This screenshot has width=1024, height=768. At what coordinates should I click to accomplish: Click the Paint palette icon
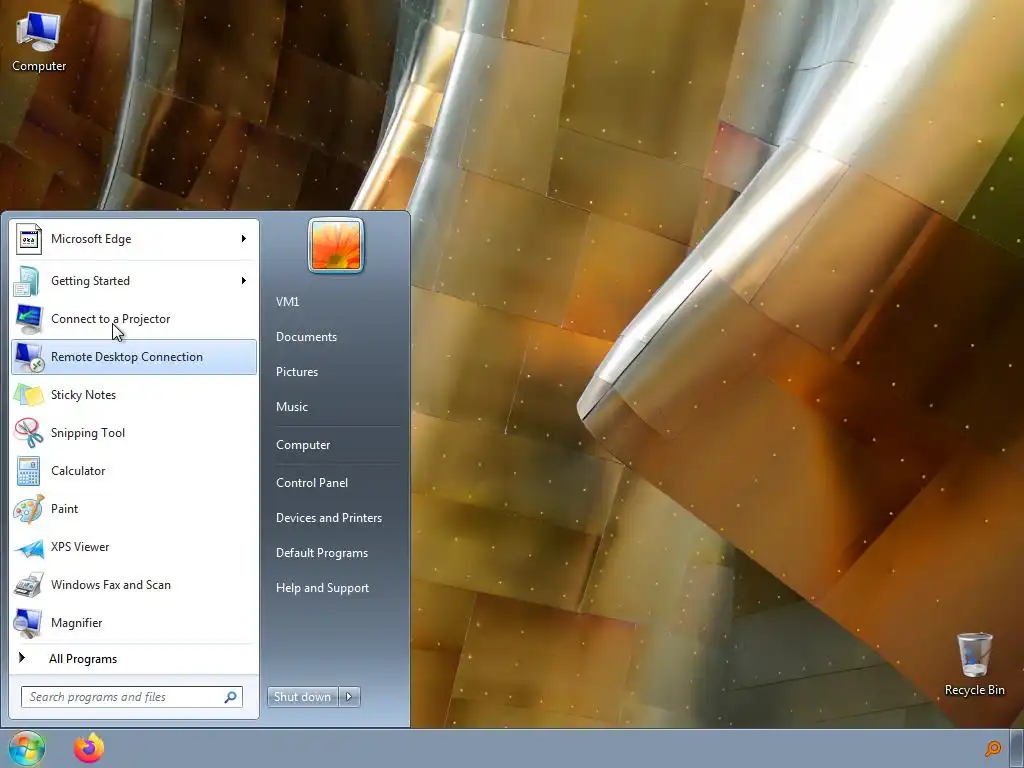click(29, 509)
